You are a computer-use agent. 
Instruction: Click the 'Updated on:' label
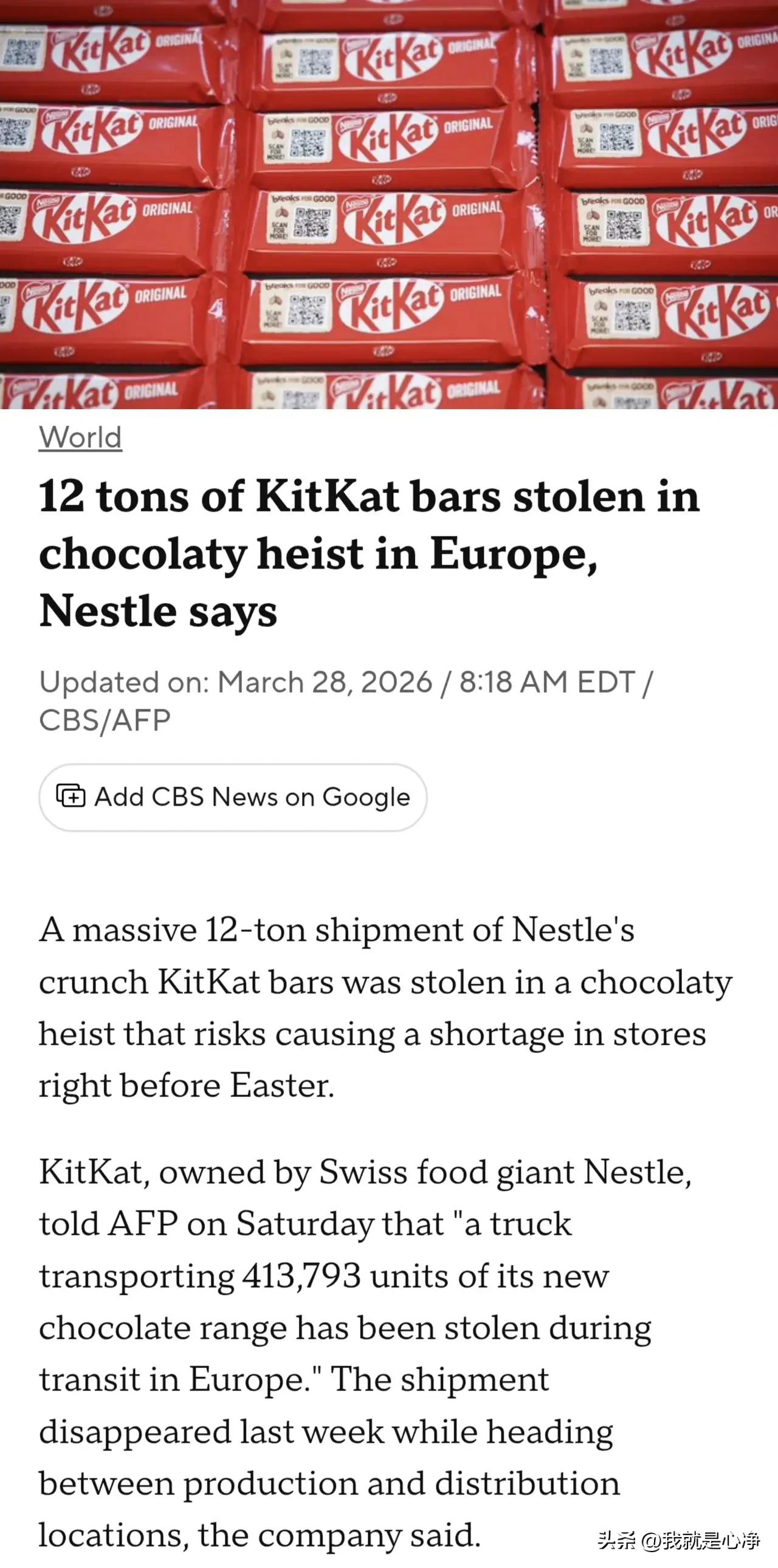point(124,682)
